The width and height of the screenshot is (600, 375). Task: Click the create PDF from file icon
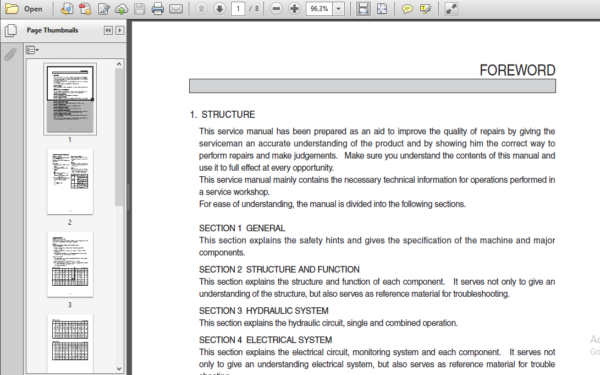tap(67, 8)
